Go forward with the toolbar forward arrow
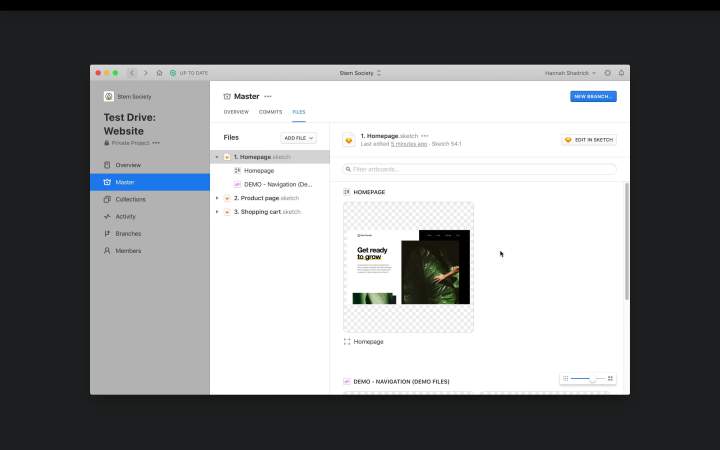The height and width of the screenshot is (450, 720). [x=146, y=73]
